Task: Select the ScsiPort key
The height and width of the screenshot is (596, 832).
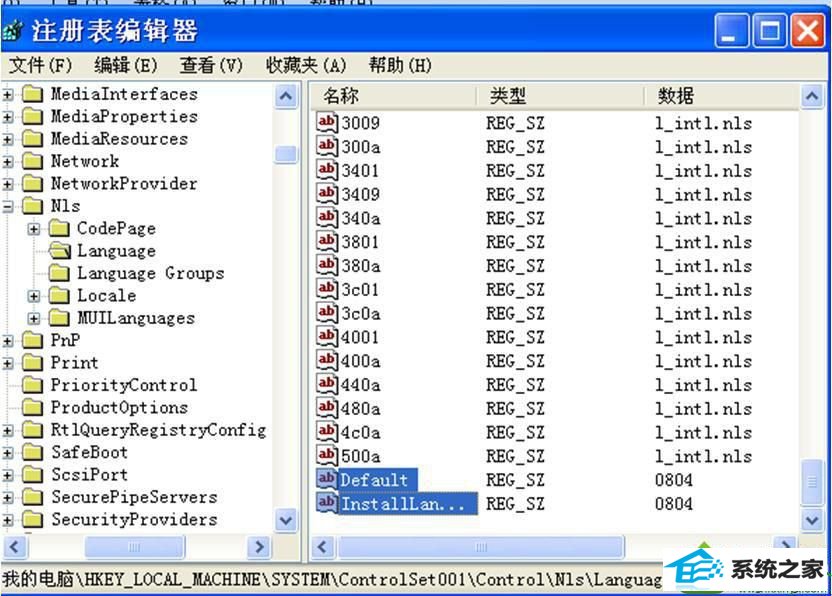Action: 89,474
